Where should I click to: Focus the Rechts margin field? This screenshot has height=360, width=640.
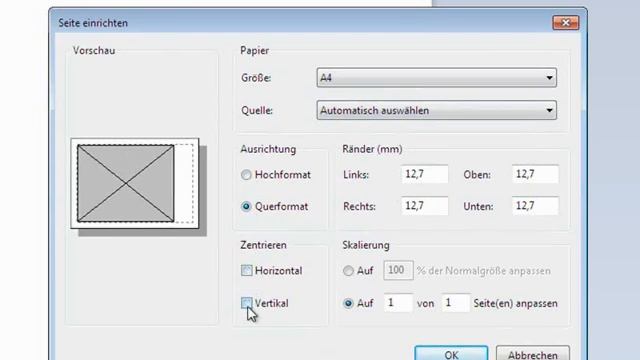424,206
